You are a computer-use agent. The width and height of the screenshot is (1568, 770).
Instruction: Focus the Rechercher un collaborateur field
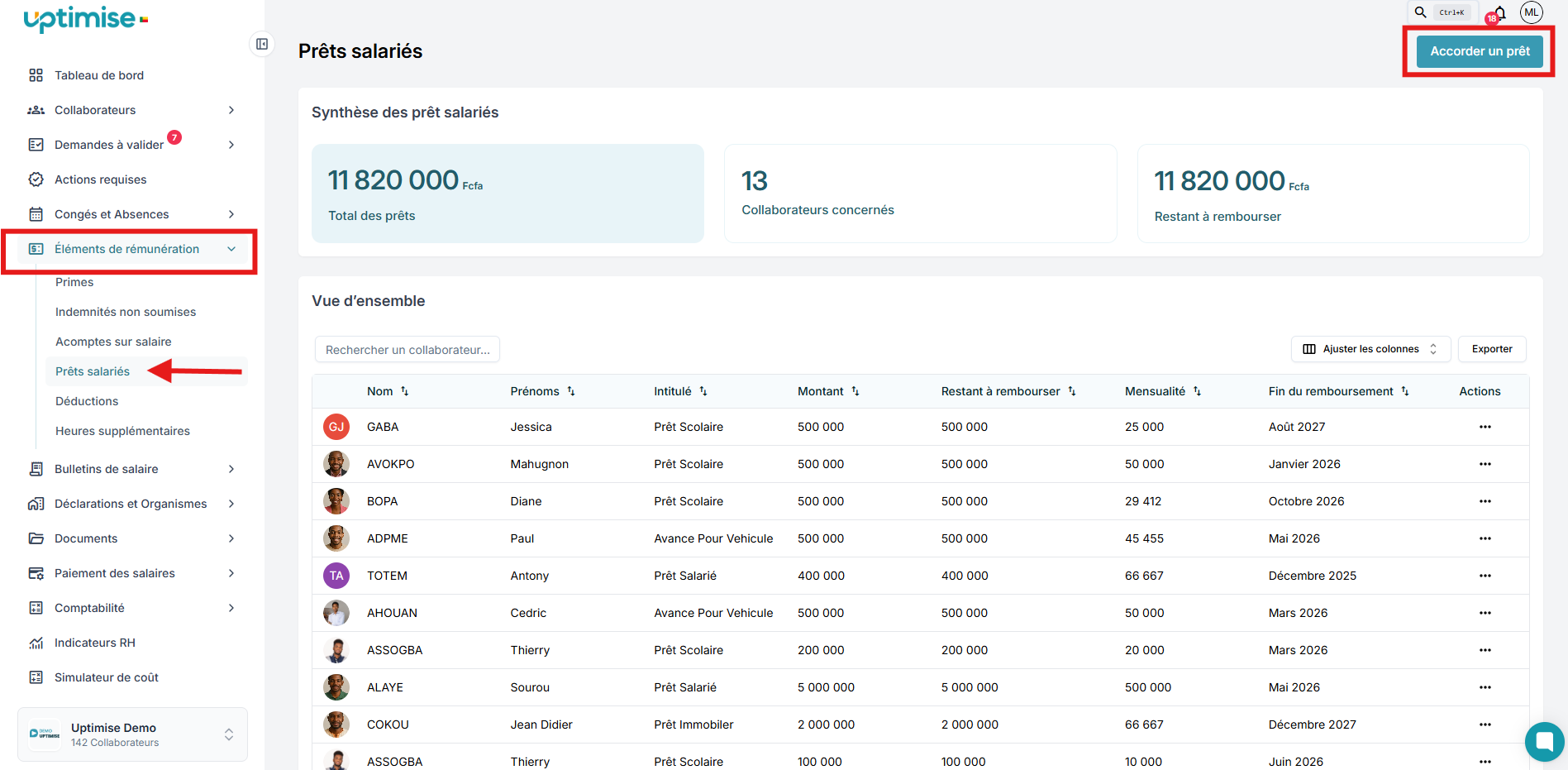[x=407, y=350]
